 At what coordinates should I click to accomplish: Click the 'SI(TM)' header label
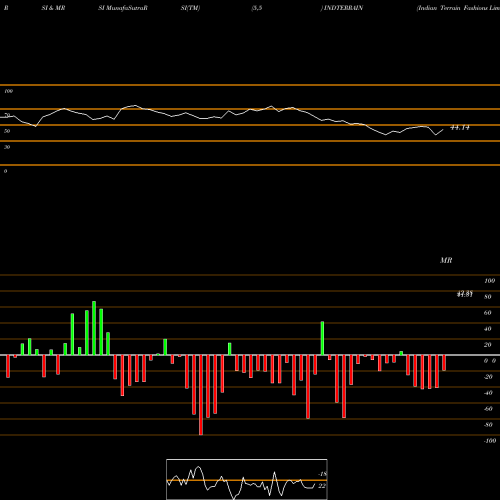point(190,8)
